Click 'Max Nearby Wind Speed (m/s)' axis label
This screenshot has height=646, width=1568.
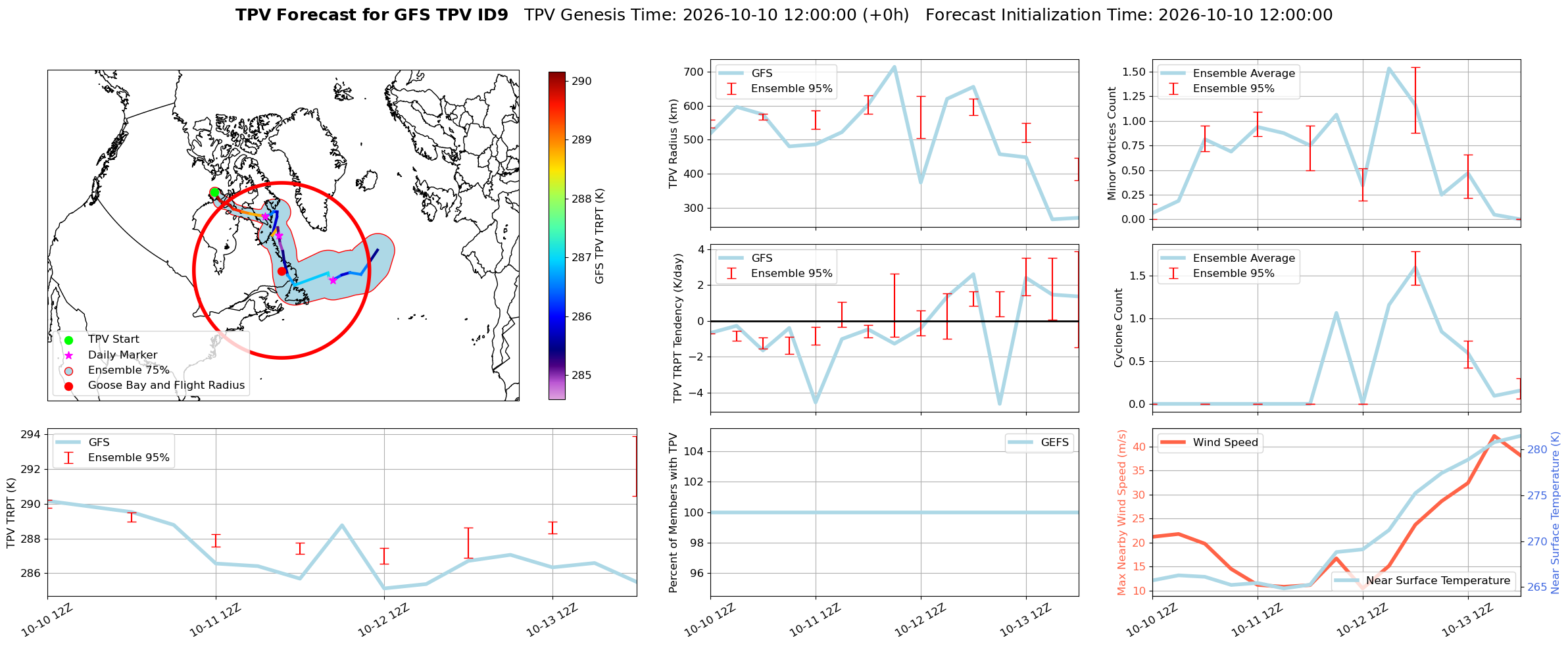(x=1121, y=512)
